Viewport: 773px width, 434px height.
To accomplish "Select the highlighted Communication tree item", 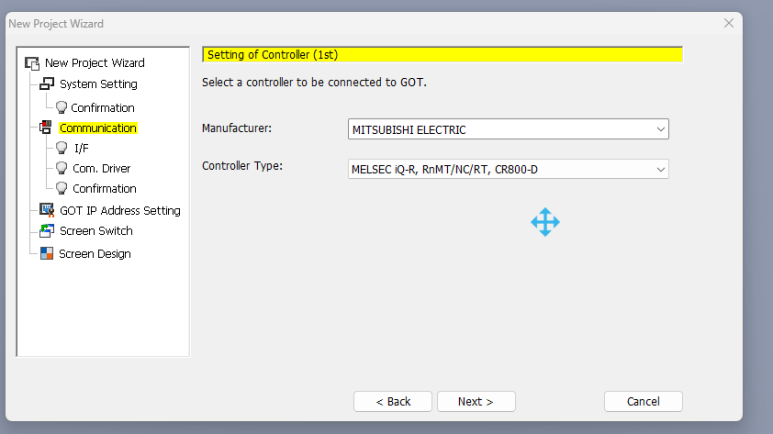I will [98, 128].
